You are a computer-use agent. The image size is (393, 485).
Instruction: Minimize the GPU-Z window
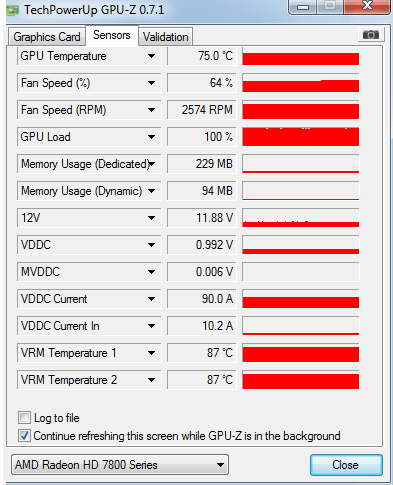coord(303,7)
